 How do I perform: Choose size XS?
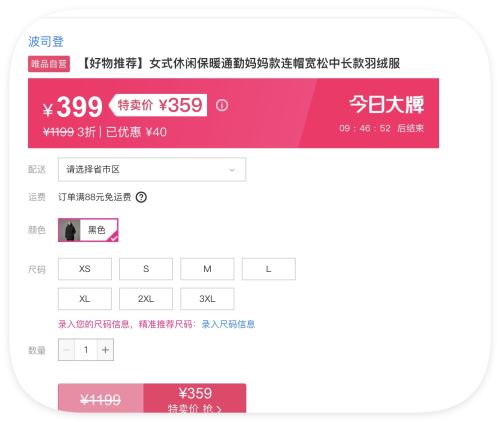tap(85, 269)
